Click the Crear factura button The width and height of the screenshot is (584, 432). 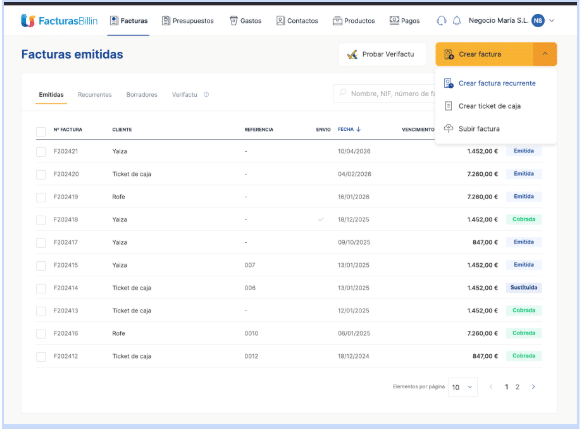tap(484, 54)
